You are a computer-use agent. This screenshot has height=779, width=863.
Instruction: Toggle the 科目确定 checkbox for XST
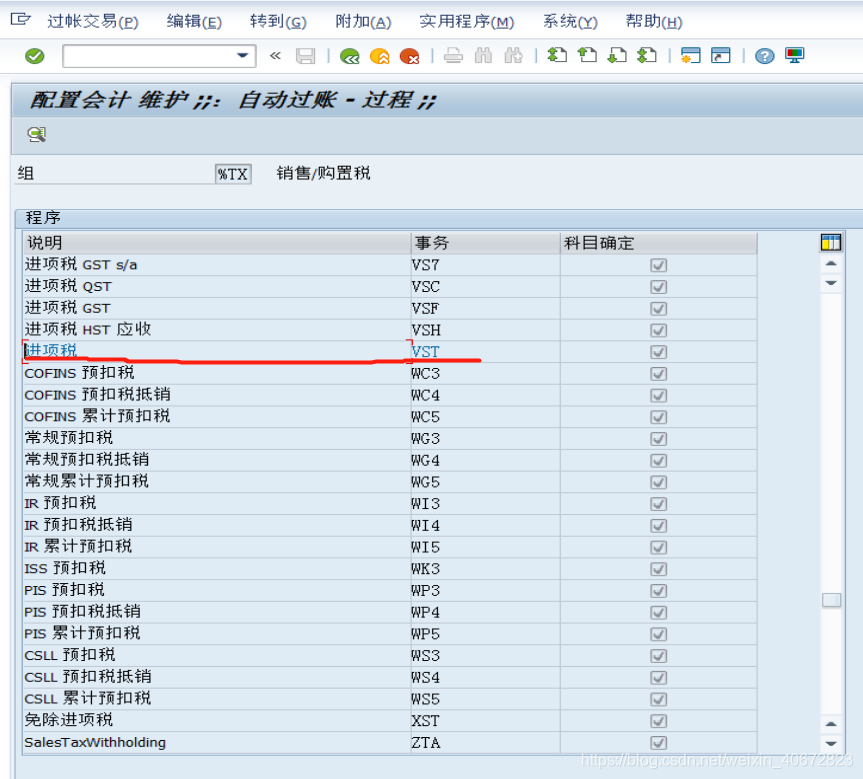pos(658,721)
